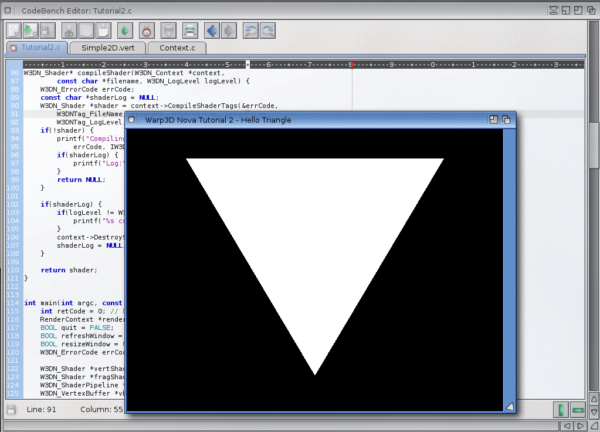Image resolution: width=600 pixels, height=432 pixels.
Task: Copy selection using the blank-page icon
Action: [x=86, y=31]
